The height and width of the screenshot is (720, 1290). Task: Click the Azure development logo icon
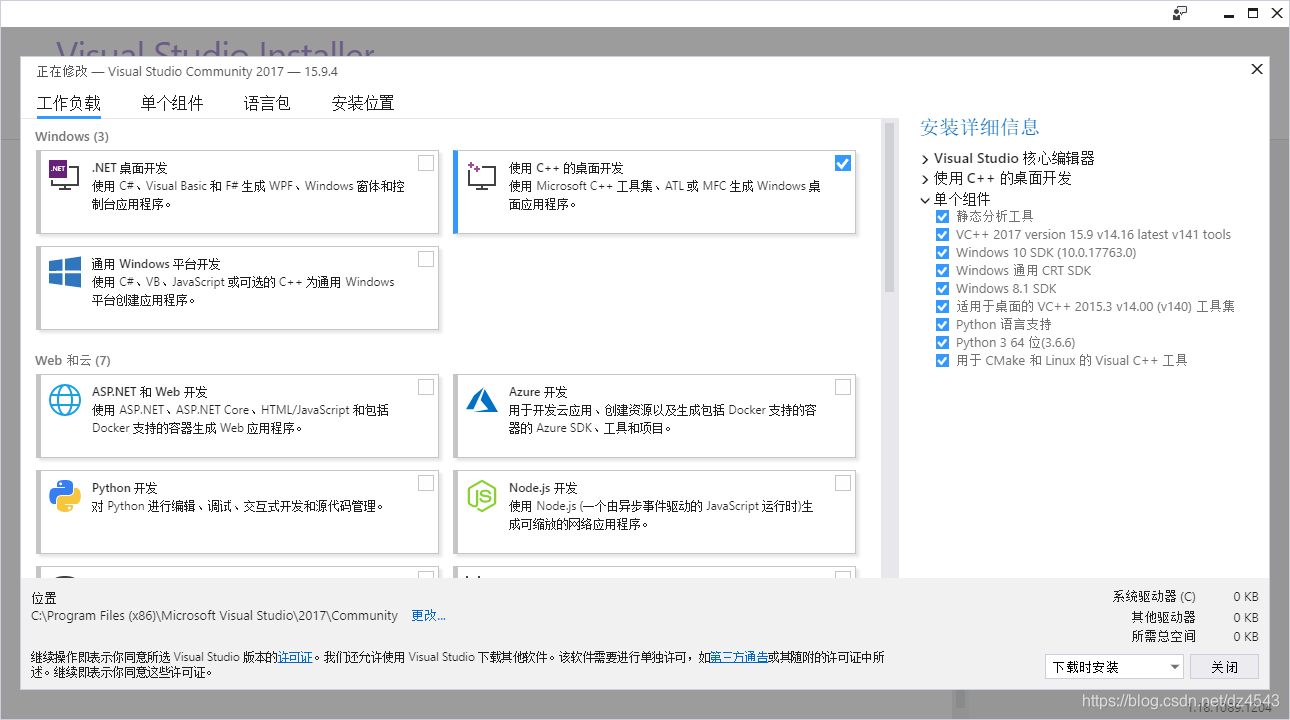click(482, 400)
